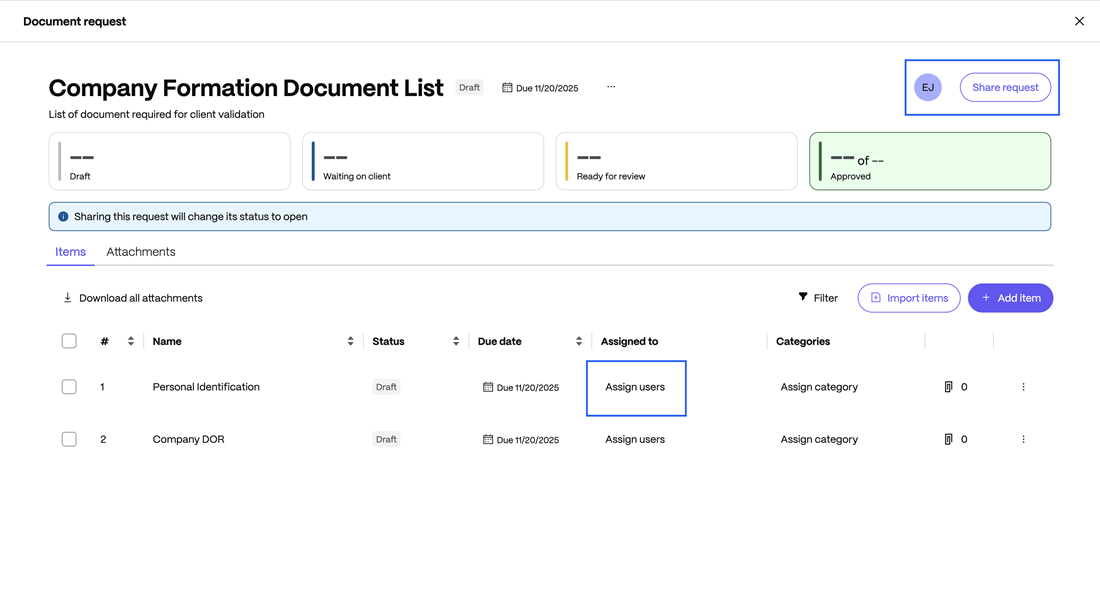1100x596 pixels.
Task: Check the Company DOR row checkbox
Action: pos(69,438)
